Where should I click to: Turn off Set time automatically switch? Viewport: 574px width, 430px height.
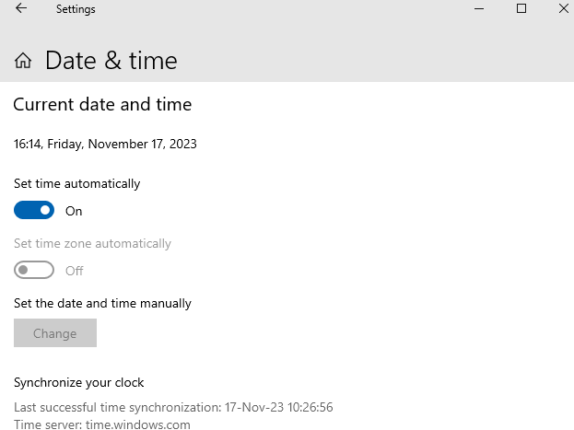point(34,210)
